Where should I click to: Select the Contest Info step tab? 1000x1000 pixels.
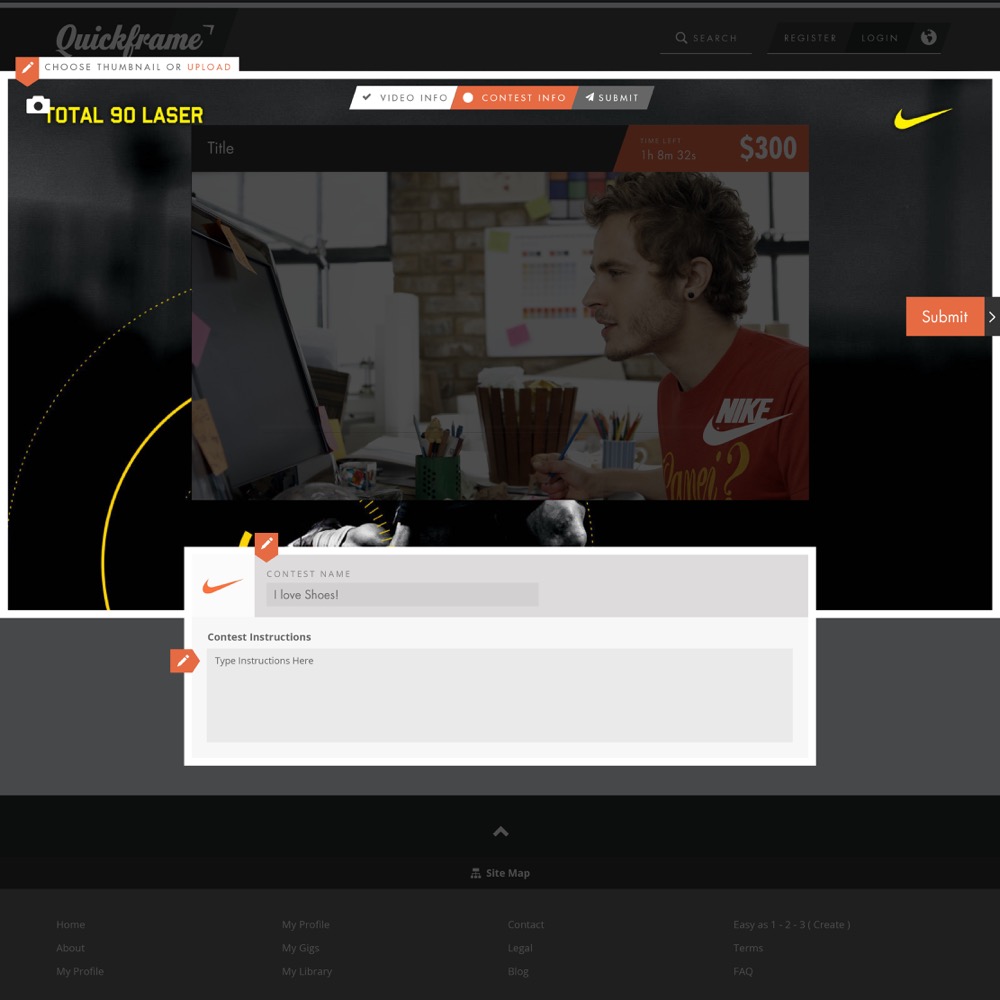[515, 98]
